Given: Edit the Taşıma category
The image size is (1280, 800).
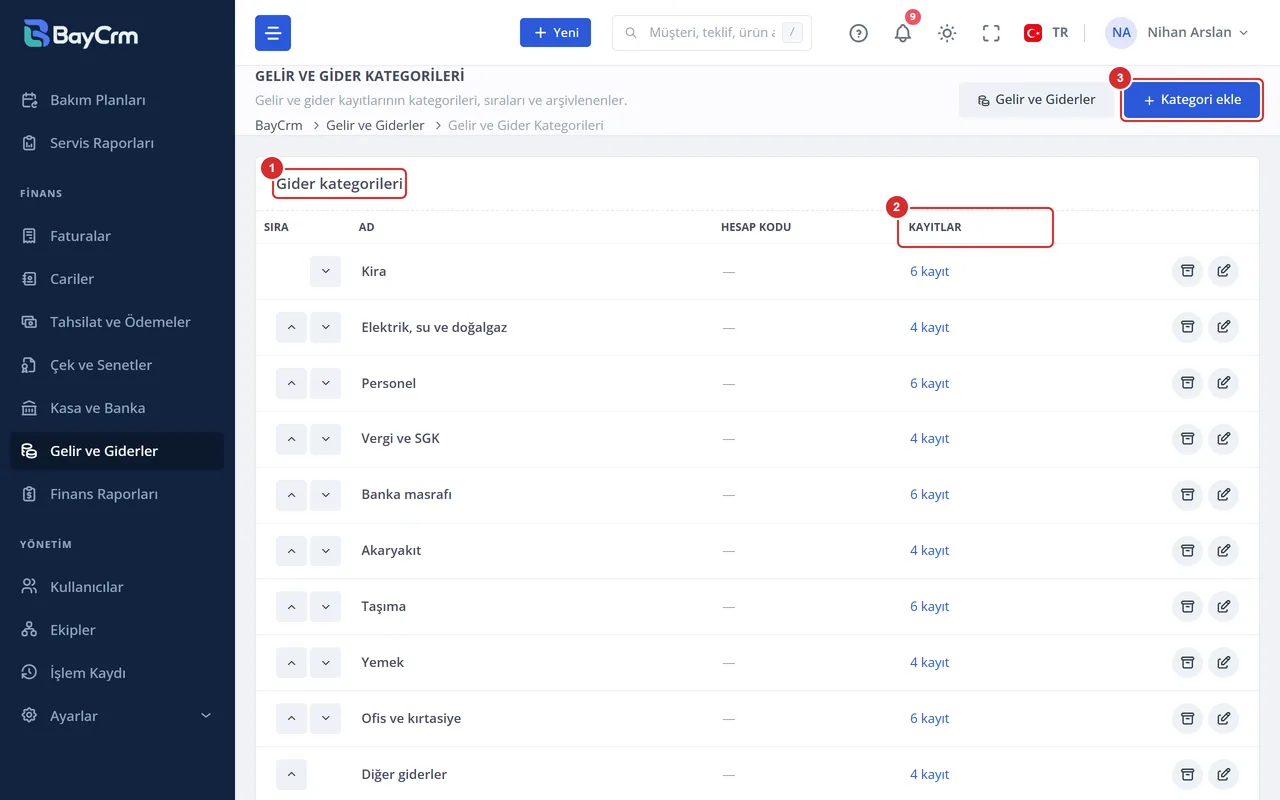Looking at the screenshot, I should (1224, 606).
